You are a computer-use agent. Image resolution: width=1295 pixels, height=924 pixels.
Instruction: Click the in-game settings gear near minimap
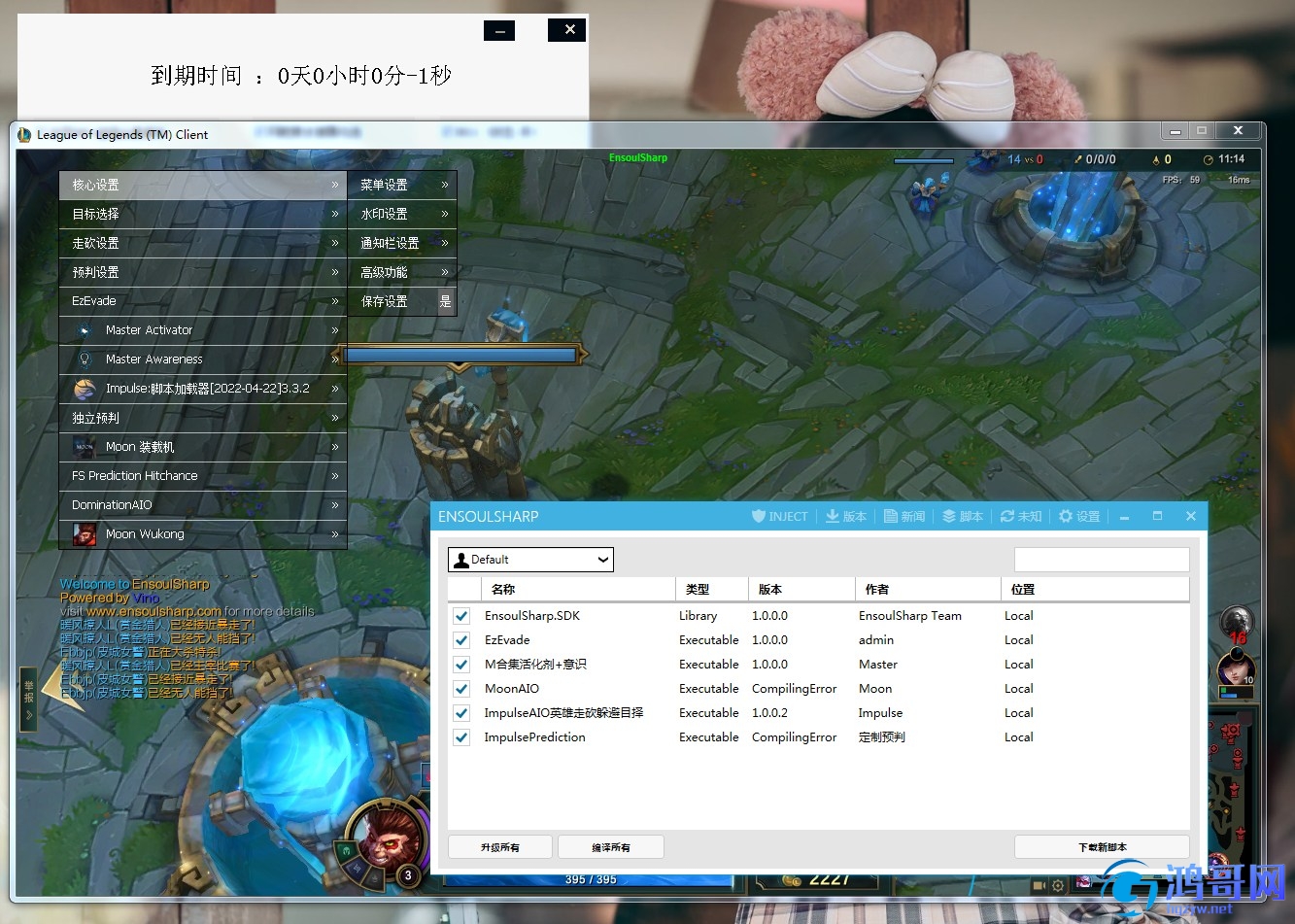tap(1058, 886)
